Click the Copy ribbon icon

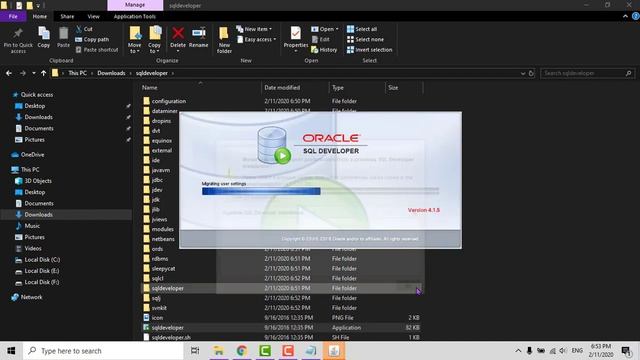pos(44,38)
